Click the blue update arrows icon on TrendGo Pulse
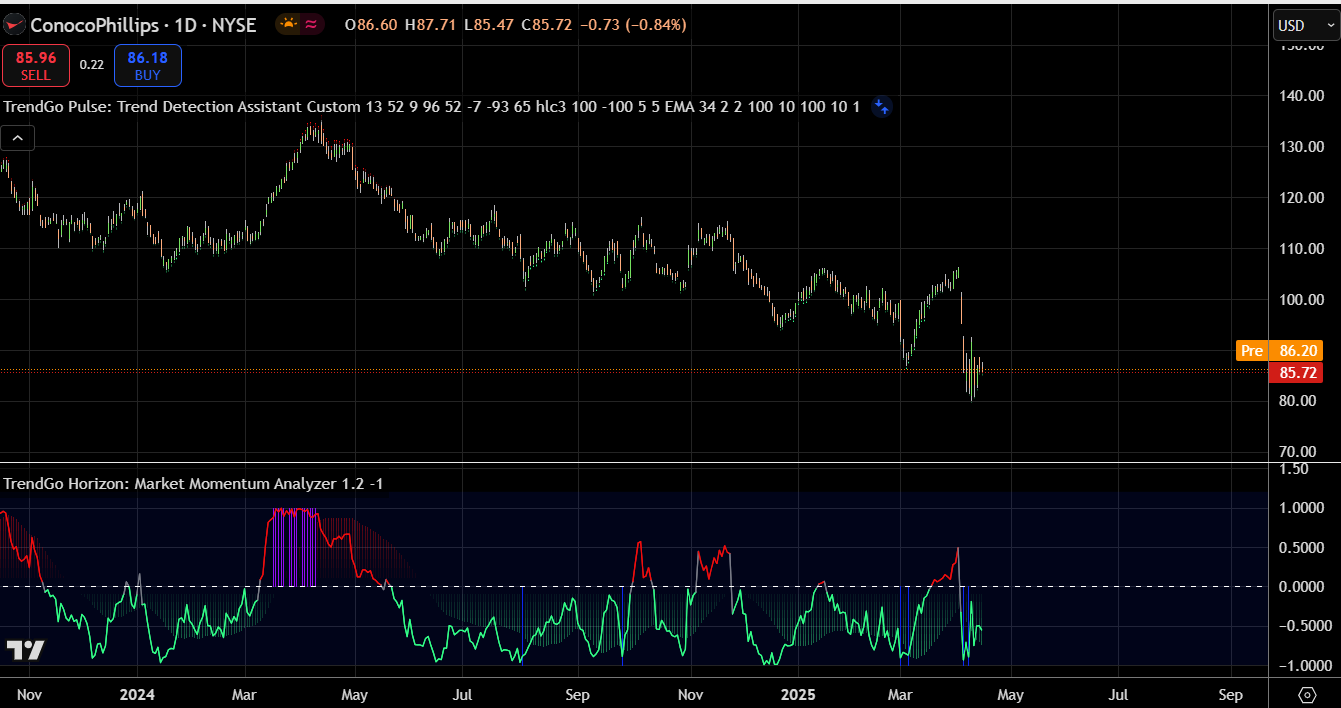The width and height of the screenshot is (1341, 708). coord(881,107)
